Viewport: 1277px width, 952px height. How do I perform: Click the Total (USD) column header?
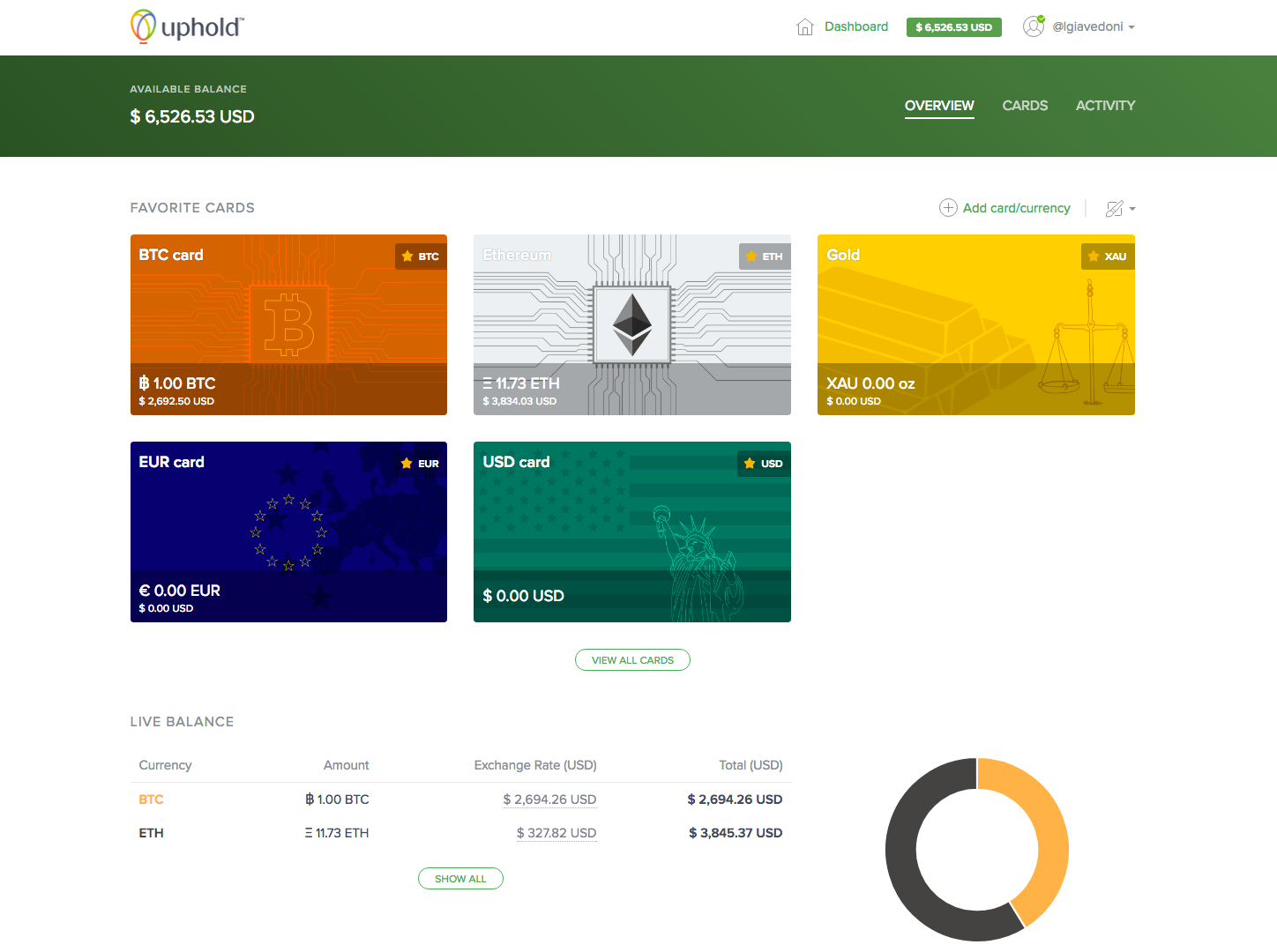click(x=751, y=765)
